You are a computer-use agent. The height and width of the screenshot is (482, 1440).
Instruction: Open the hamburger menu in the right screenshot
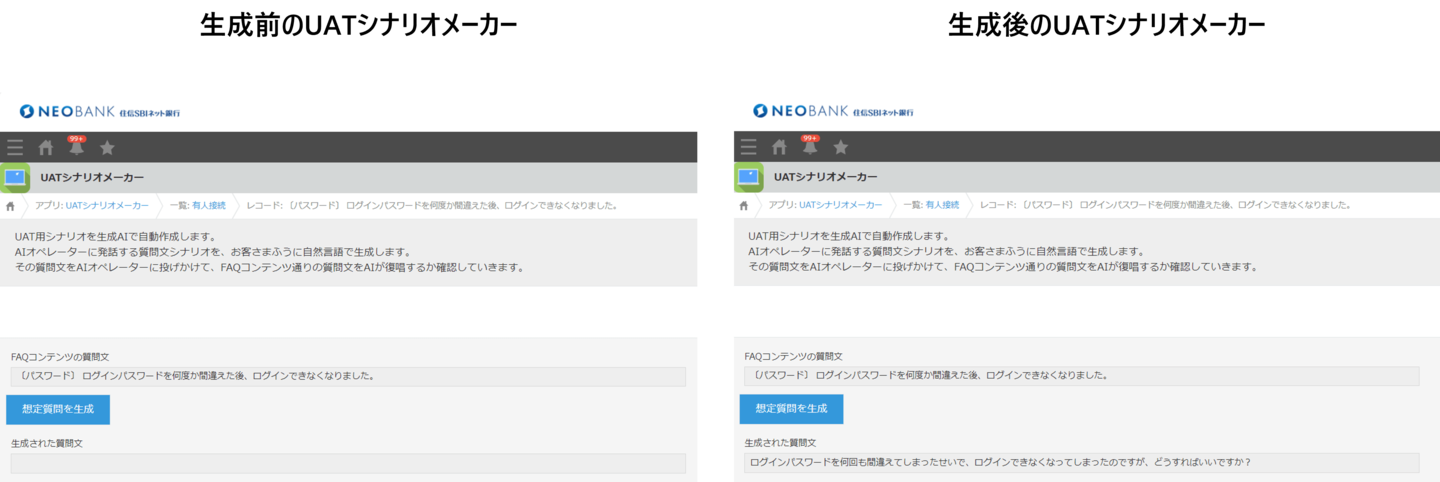point(749,148)
